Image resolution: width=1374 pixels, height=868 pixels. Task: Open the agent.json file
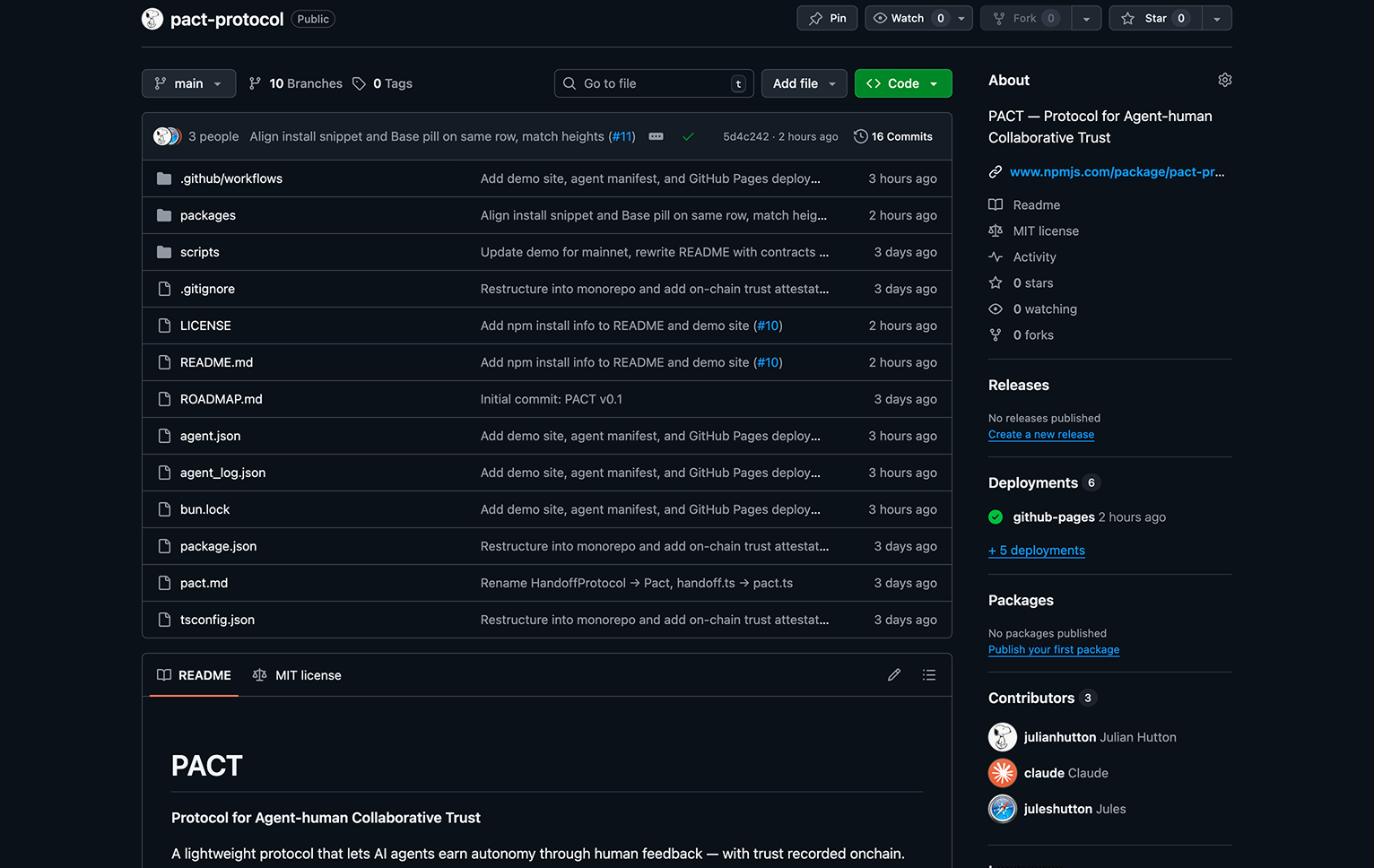210,436
